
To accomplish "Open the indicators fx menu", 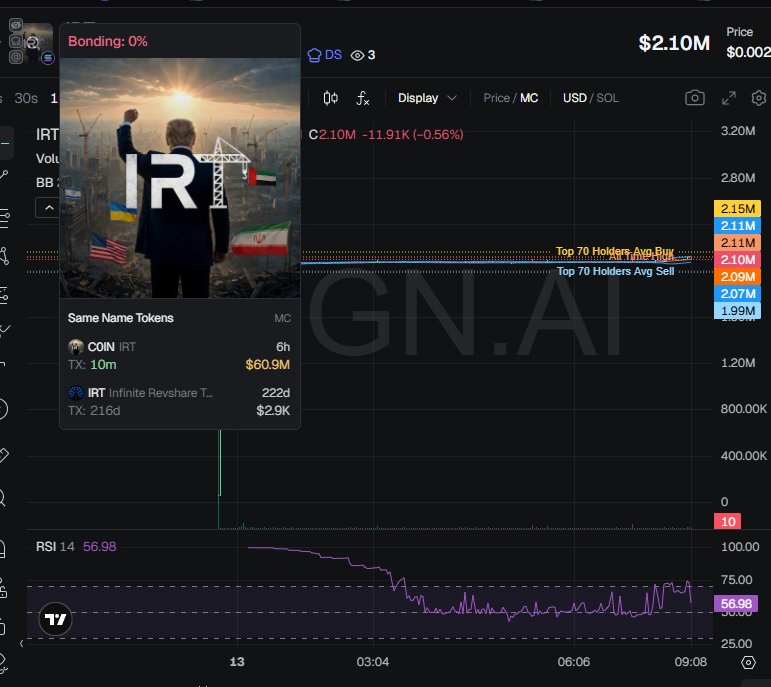I will pos(363,98).
